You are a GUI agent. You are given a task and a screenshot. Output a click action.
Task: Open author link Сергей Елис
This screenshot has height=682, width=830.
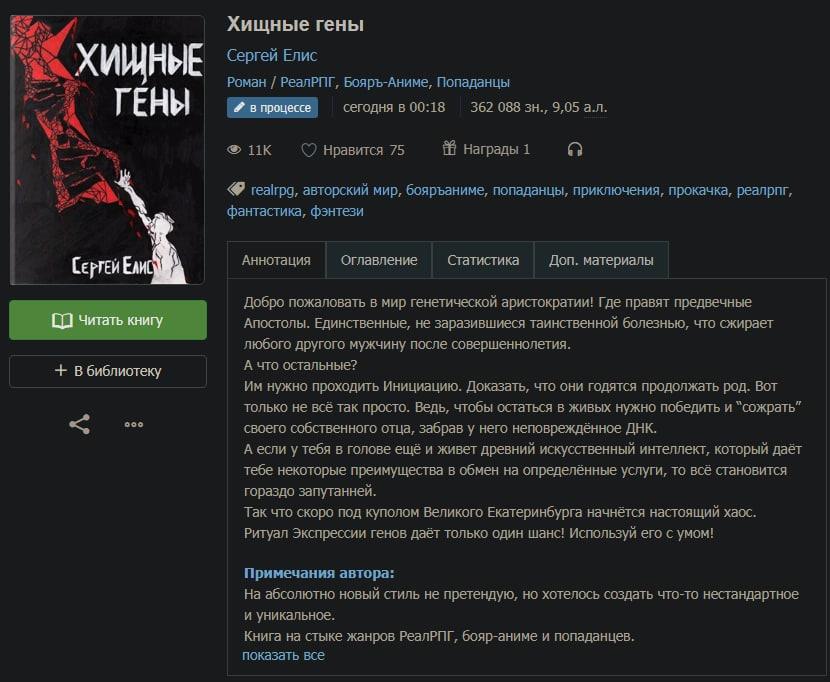pyautogui.click(x=272, y=55)
